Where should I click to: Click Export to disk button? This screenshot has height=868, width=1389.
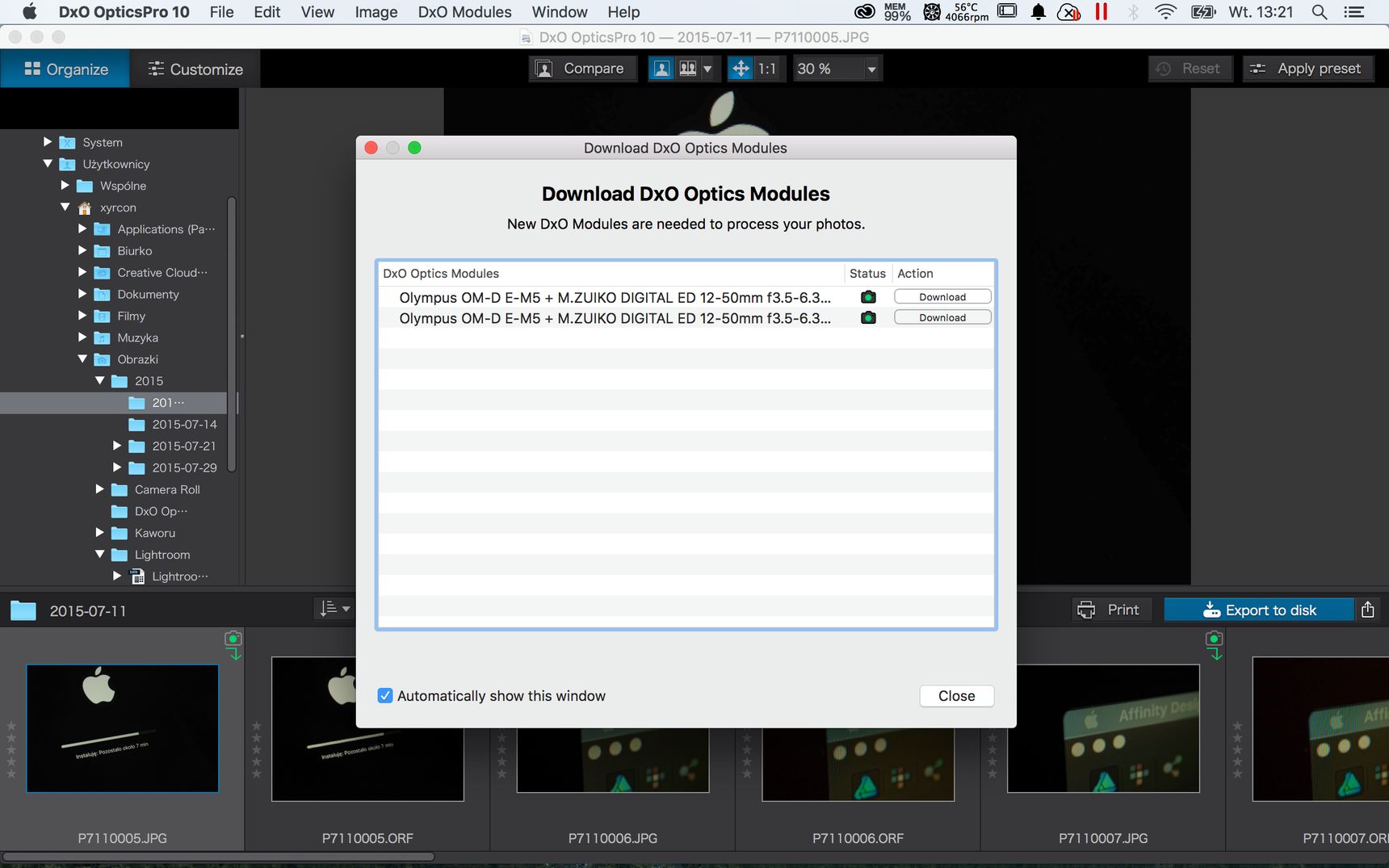1259,610
